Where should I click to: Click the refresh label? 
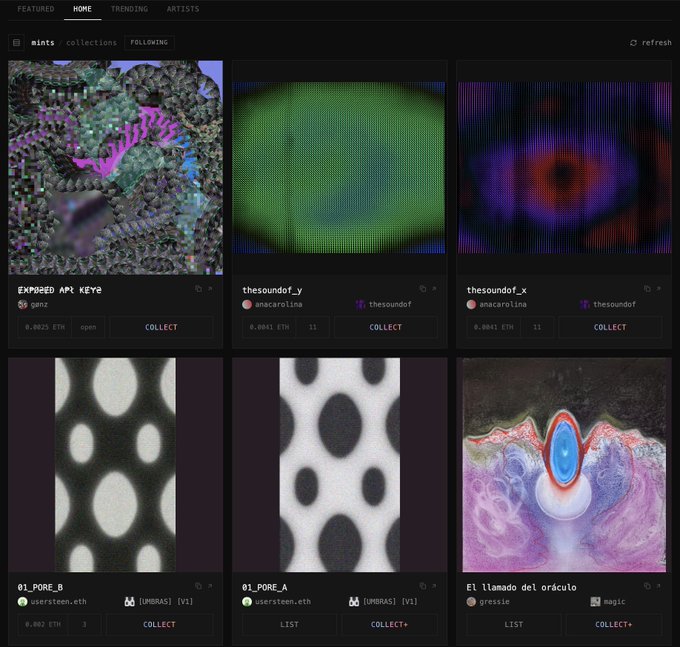(x=657, y=42)
